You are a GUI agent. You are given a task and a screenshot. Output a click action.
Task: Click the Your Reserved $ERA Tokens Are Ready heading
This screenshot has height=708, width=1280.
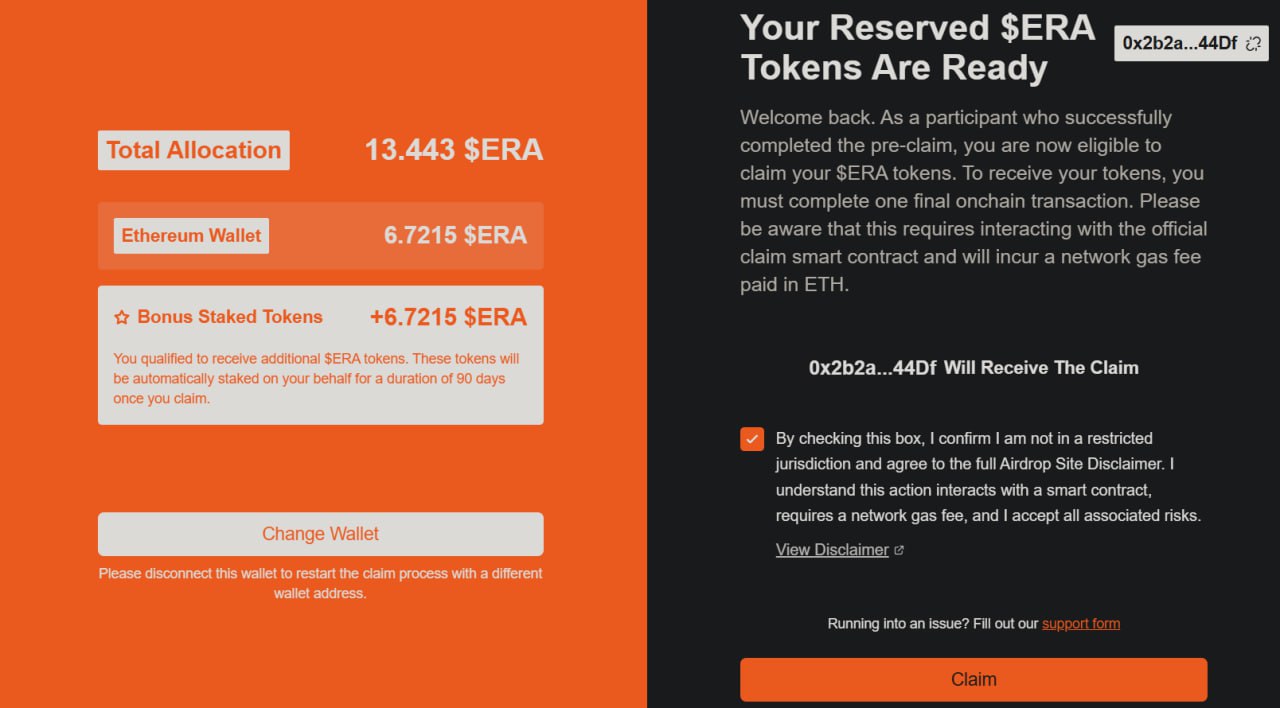point(918,47)
